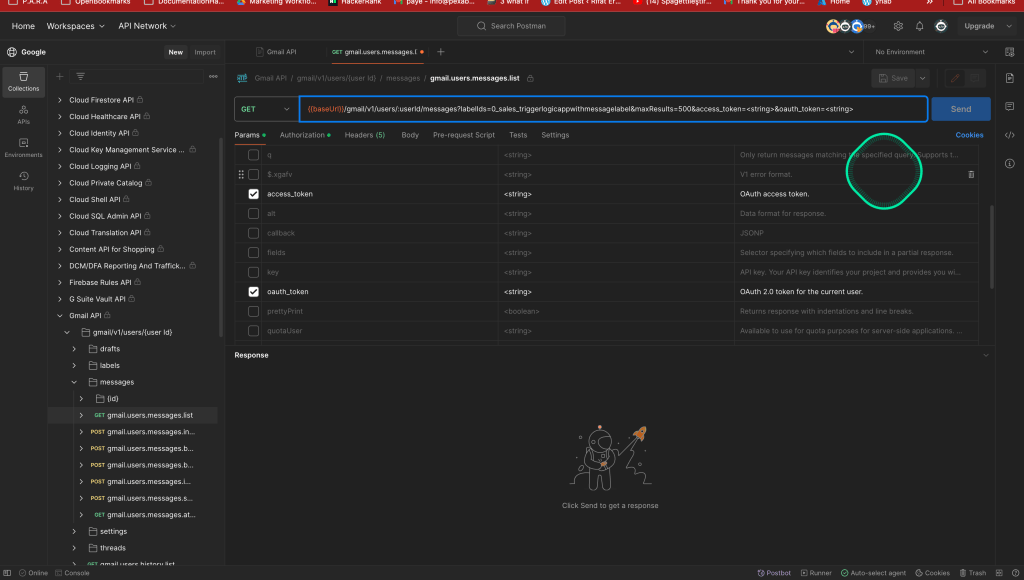Switch to the Authorization tab
This screenshot has height=580, width=1024.
pos(305,135)
